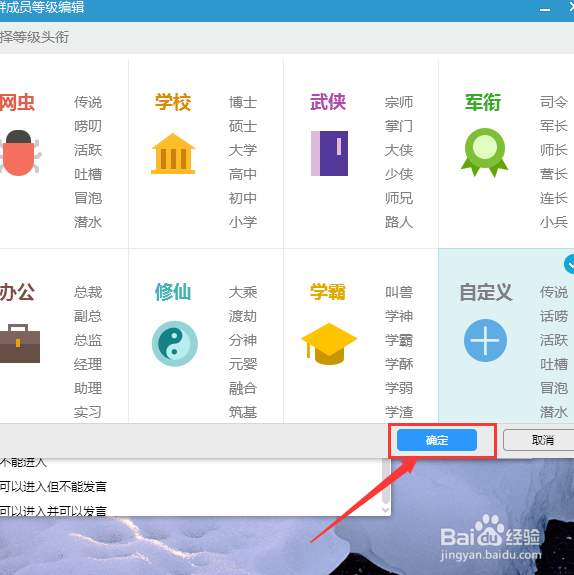
Task: Click 司令 in the 军衔 list
Action: [x=554, y=102]
